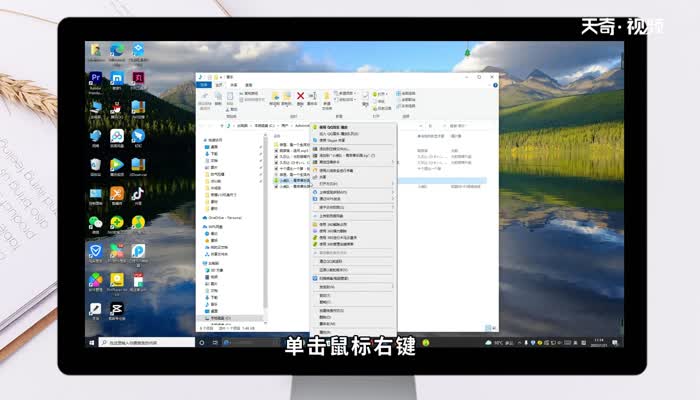Click the navigation pane vertical scrollbar
Viewport: 700px width, 400px height.
point(266,223)
